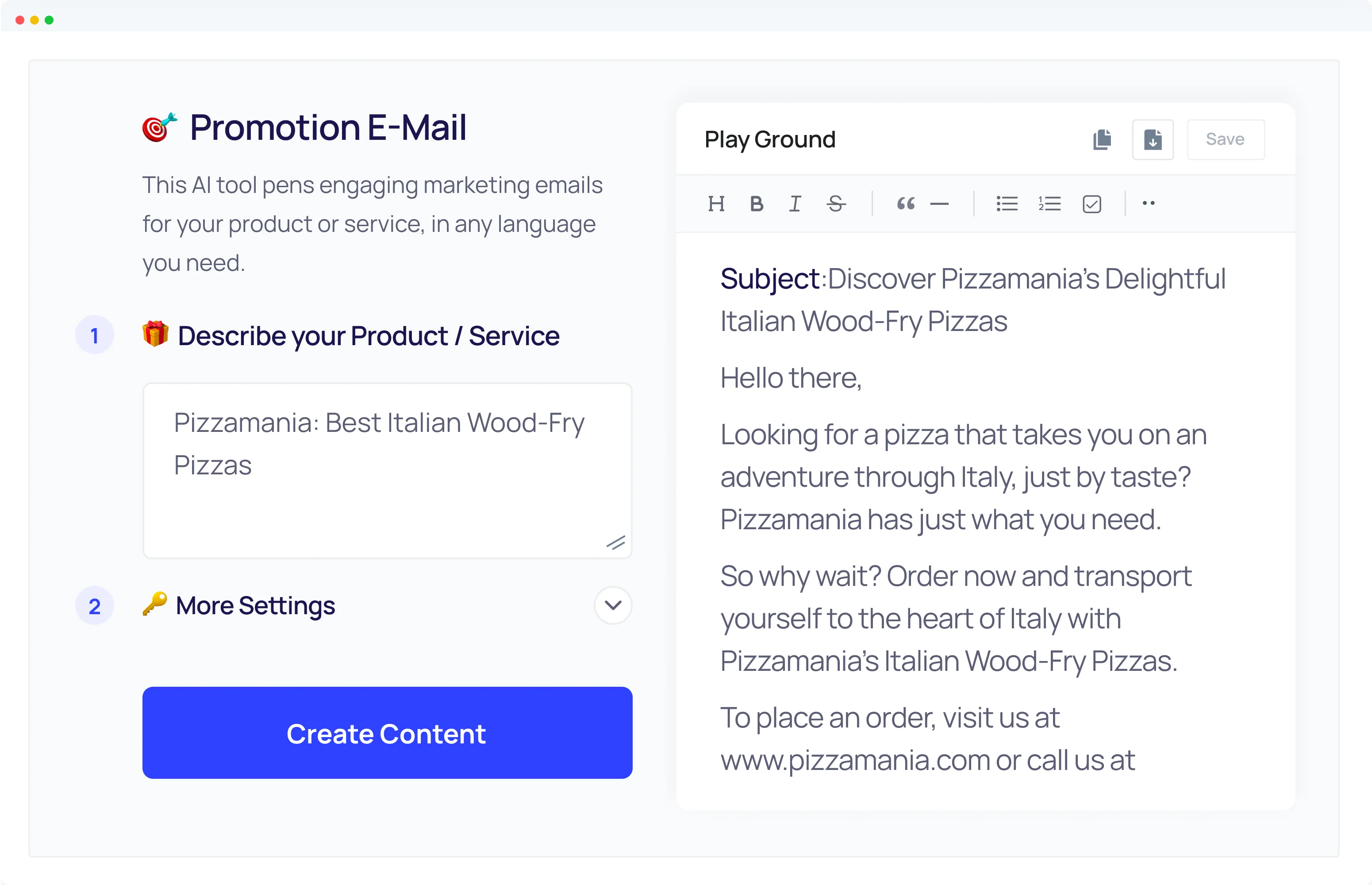Screen dimensions: 1372x885
Task: Insert a horizontal divider line
Action: pyautogui.click(x=940, y=204)
